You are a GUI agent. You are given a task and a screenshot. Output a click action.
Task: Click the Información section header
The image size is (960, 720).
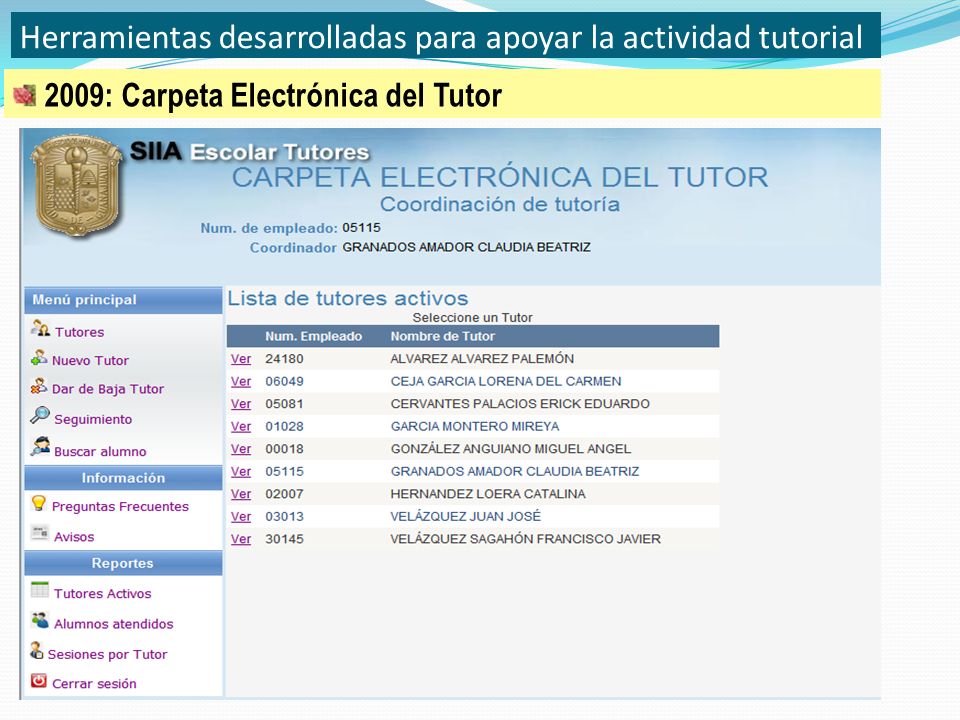tap(123, 478)
